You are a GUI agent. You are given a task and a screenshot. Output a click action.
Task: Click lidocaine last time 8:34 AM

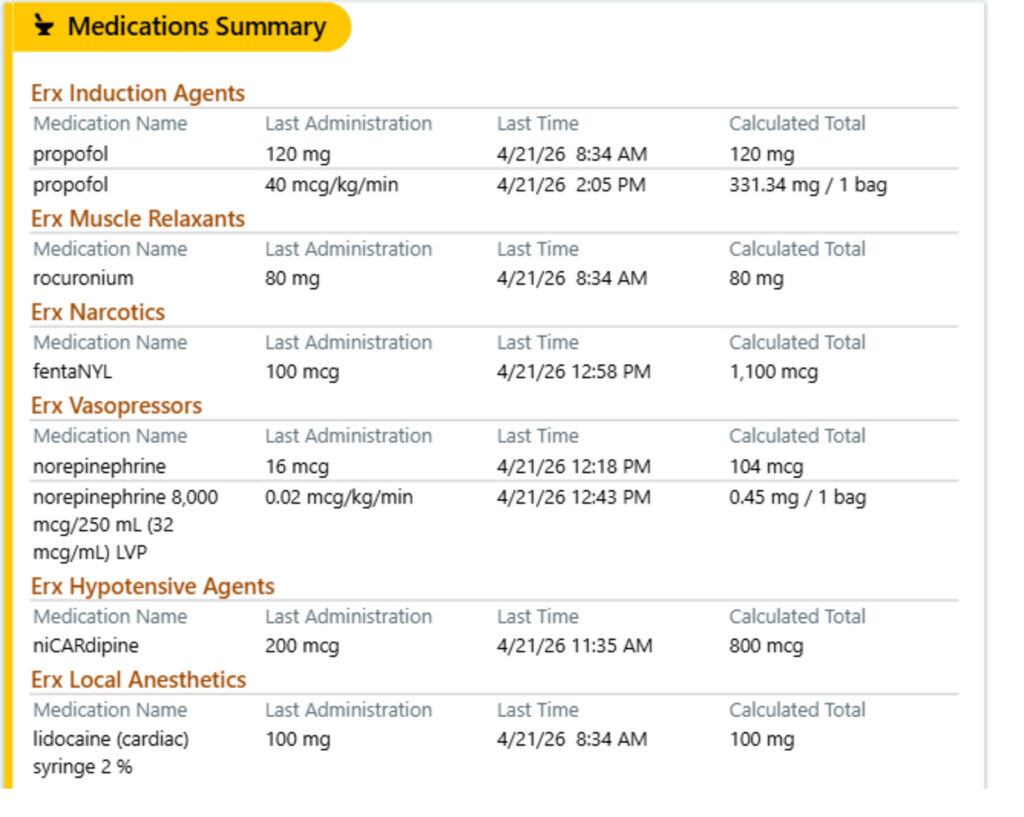(571, 739)
